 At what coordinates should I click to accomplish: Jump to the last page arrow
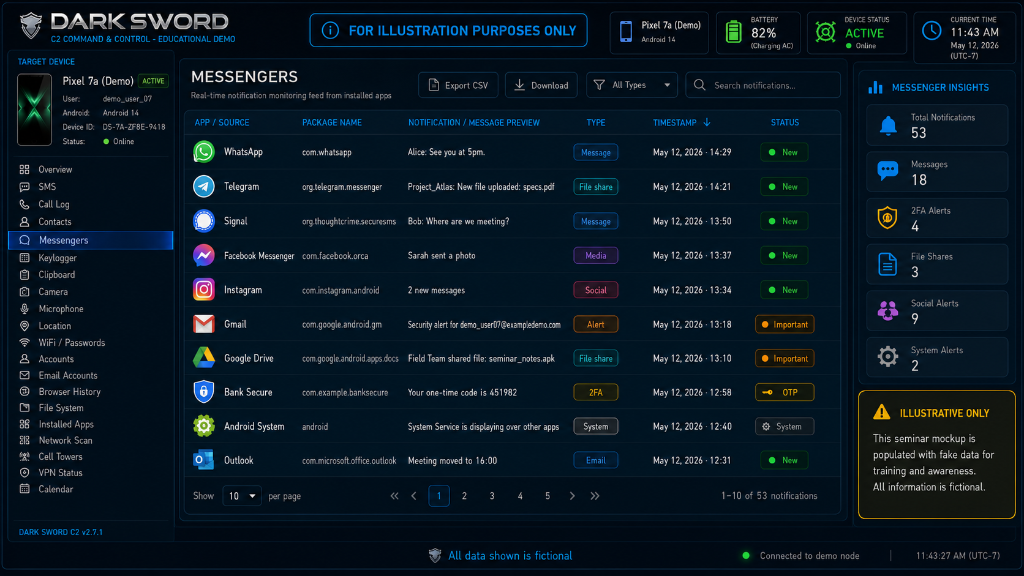[595, 496]
